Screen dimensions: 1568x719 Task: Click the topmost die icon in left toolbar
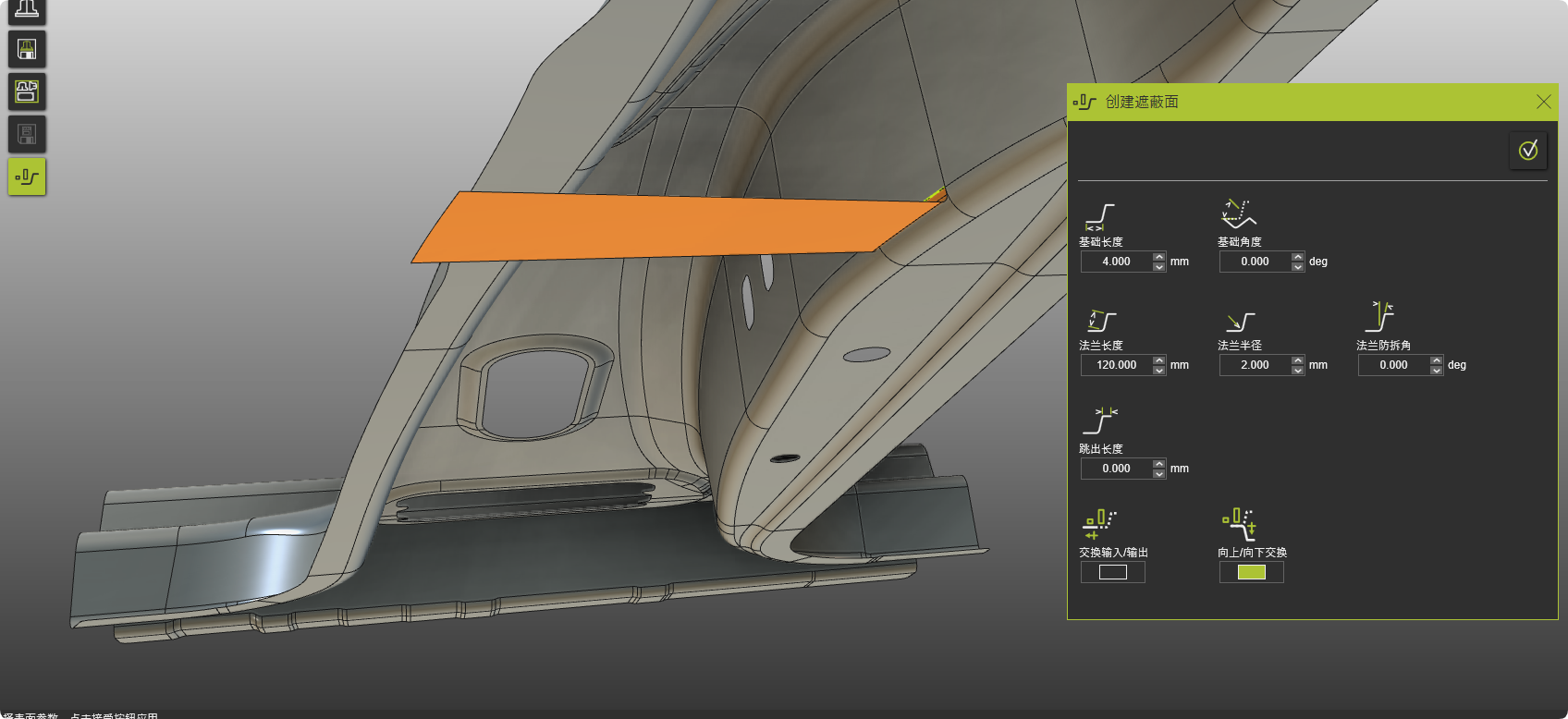click(27, 9)
